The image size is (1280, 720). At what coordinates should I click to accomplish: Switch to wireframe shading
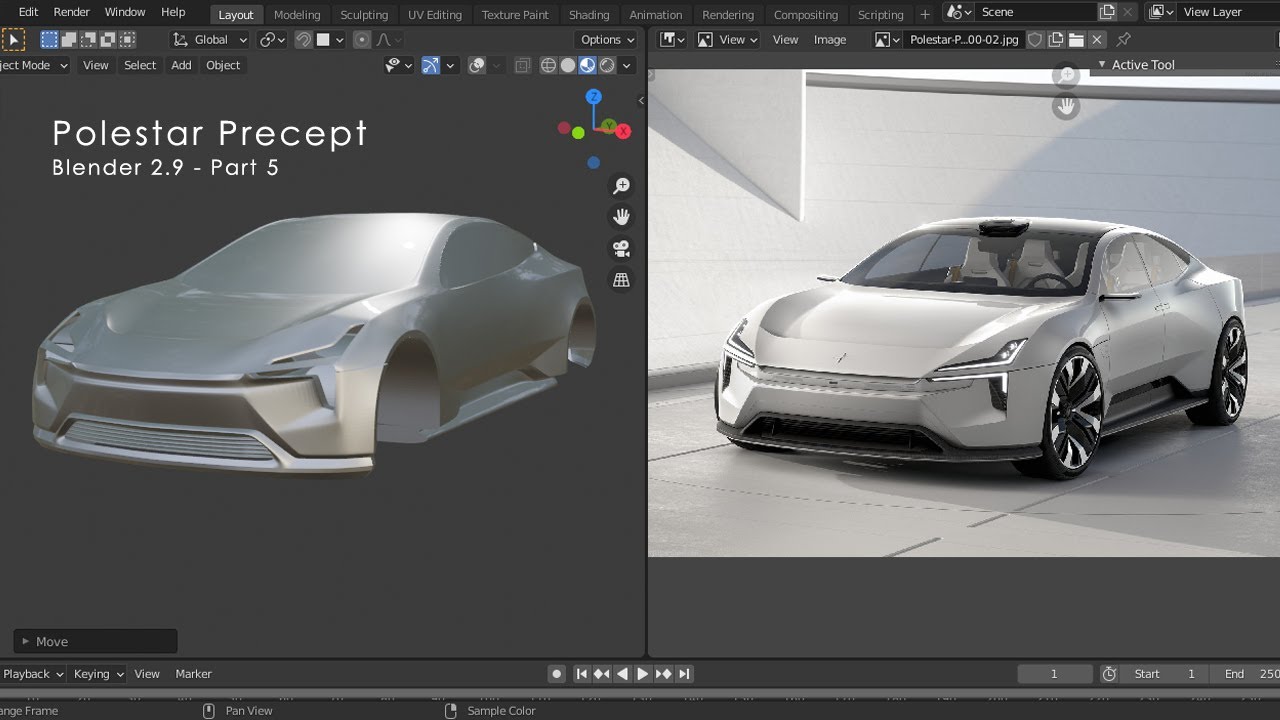tap(548, 65)
